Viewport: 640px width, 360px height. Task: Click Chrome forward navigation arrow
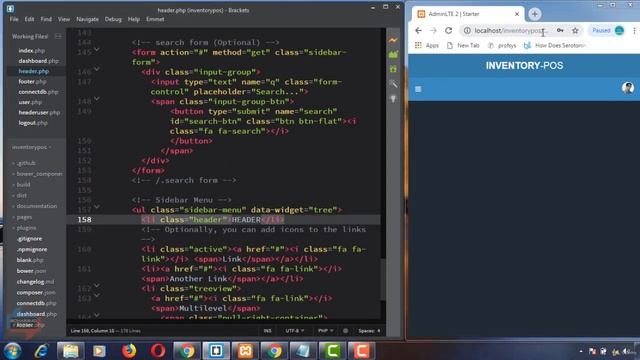coord(433,31)
